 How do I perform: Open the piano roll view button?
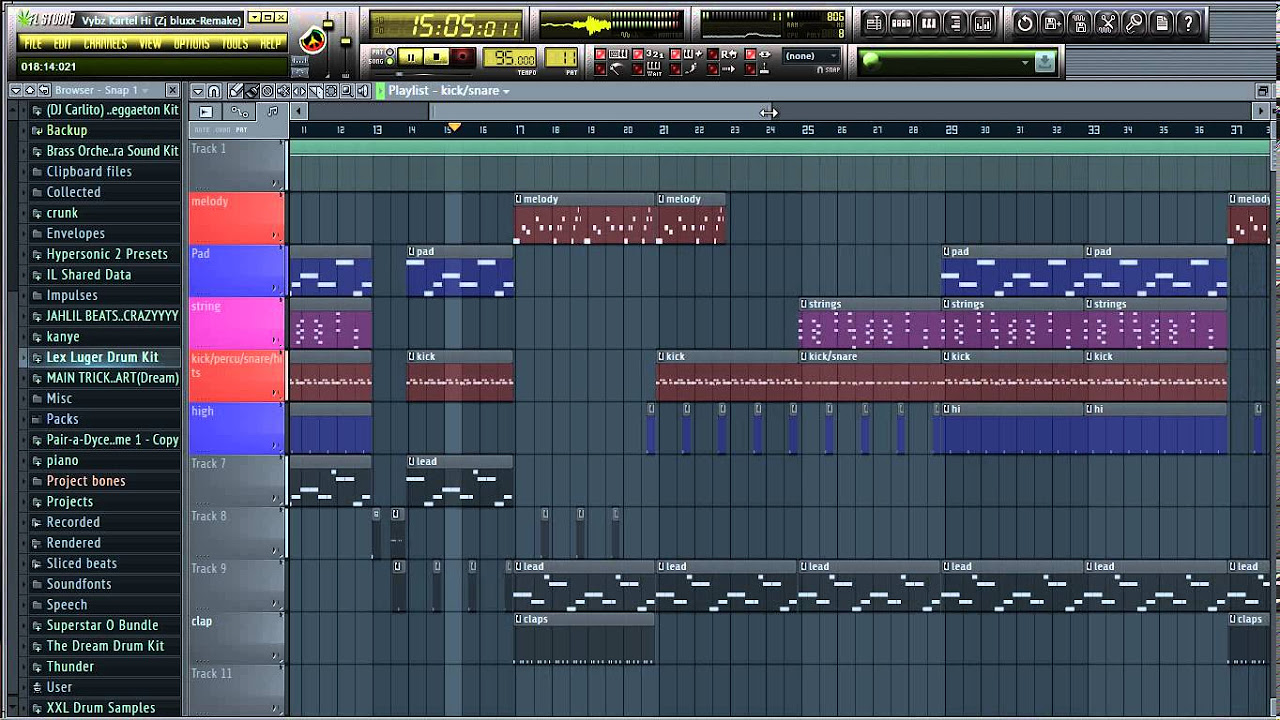pos(929,23)
